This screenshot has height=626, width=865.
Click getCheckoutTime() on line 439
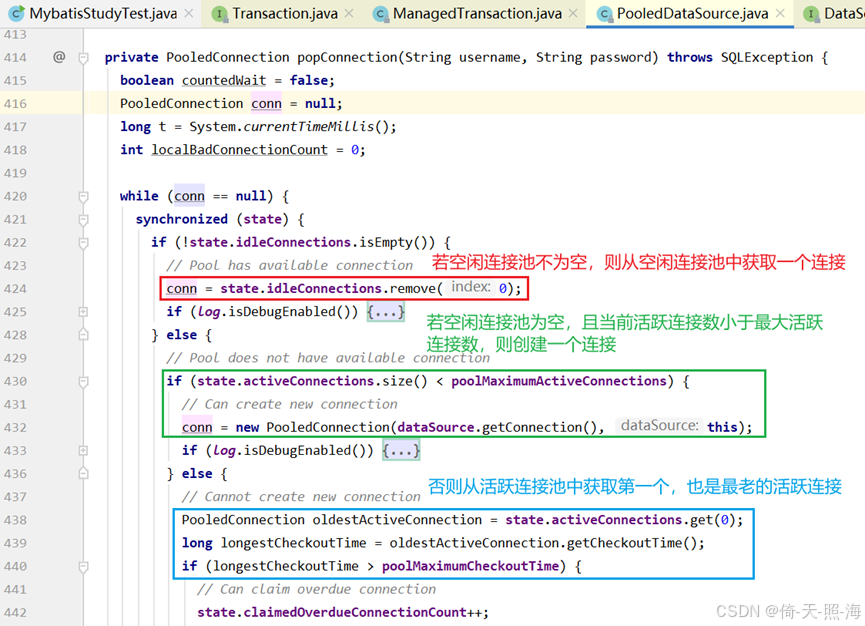[x=631, y=543]
